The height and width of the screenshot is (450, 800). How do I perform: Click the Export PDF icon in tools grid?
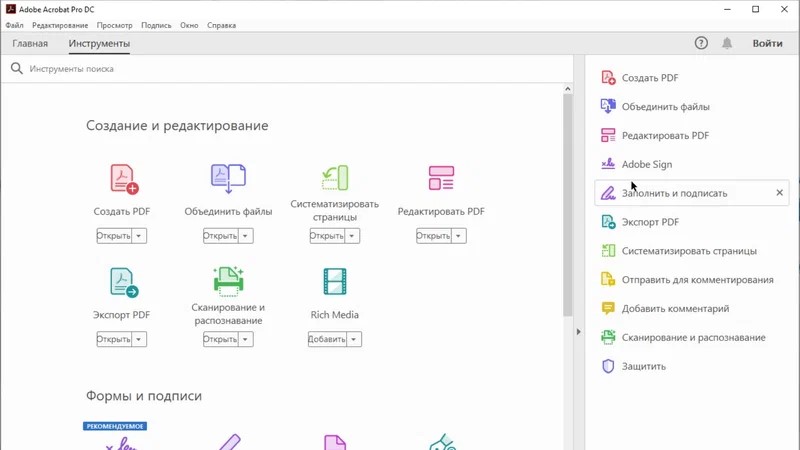124,283
